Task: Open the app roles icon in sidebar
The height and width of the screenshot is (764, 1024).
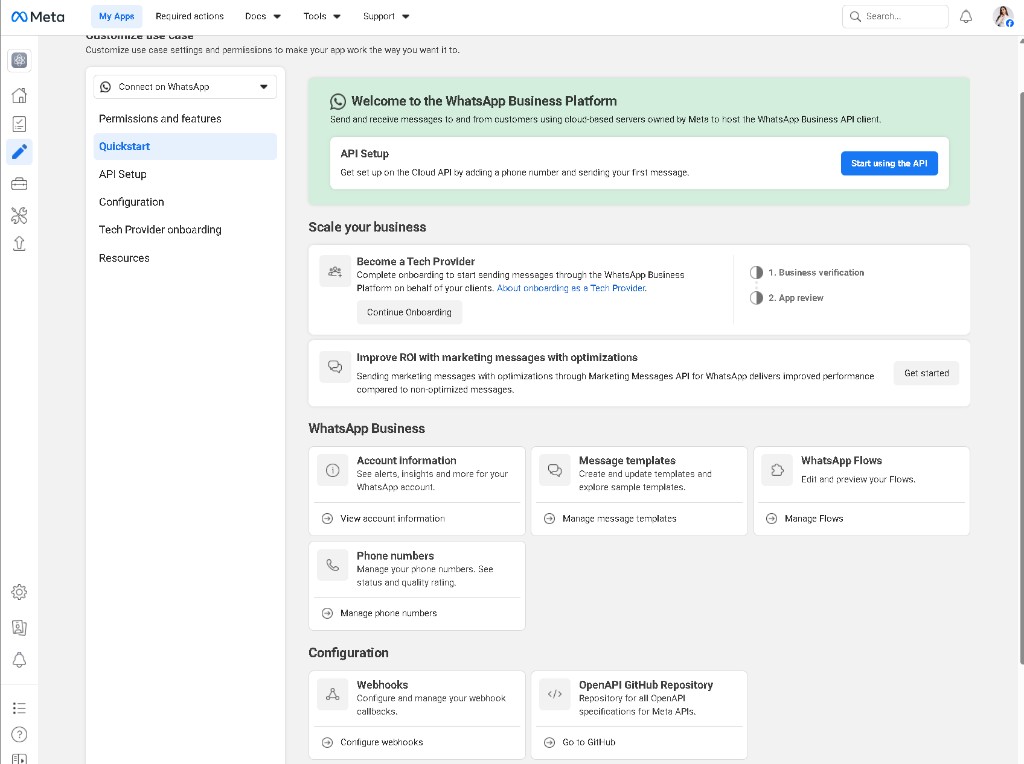Action: [x=20, y=628]
